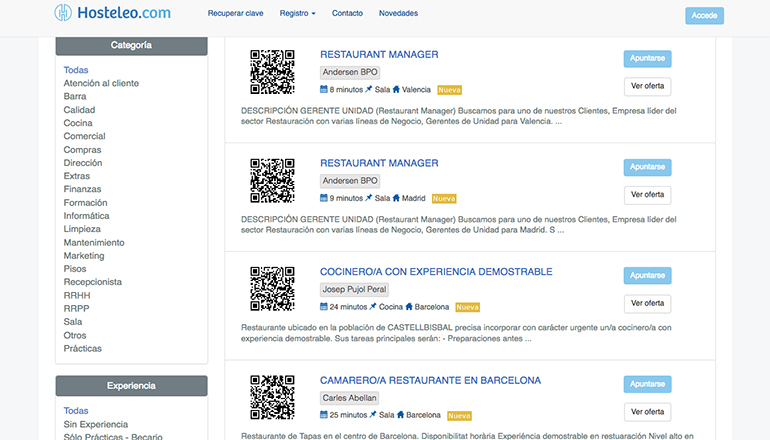
Task: Filter by Marketing category
Action: tap(84, 255)
